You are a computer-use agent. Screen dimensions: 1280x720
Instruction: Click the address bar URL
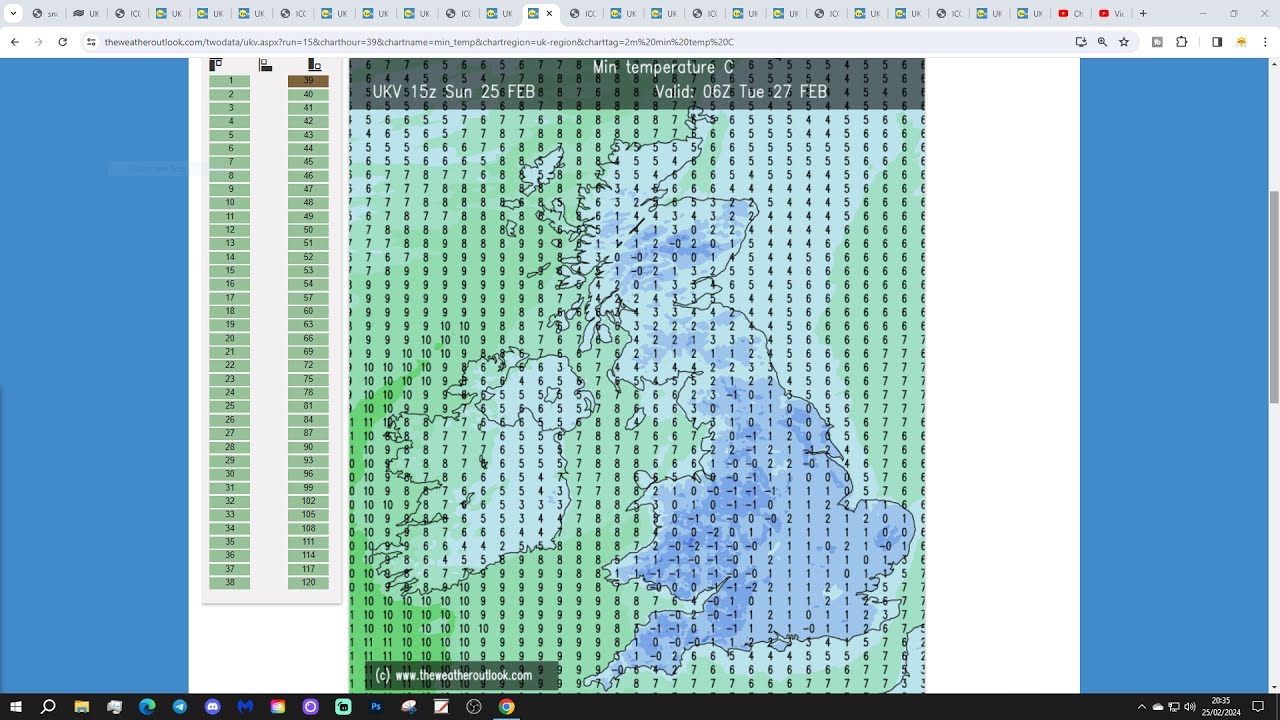419,42
